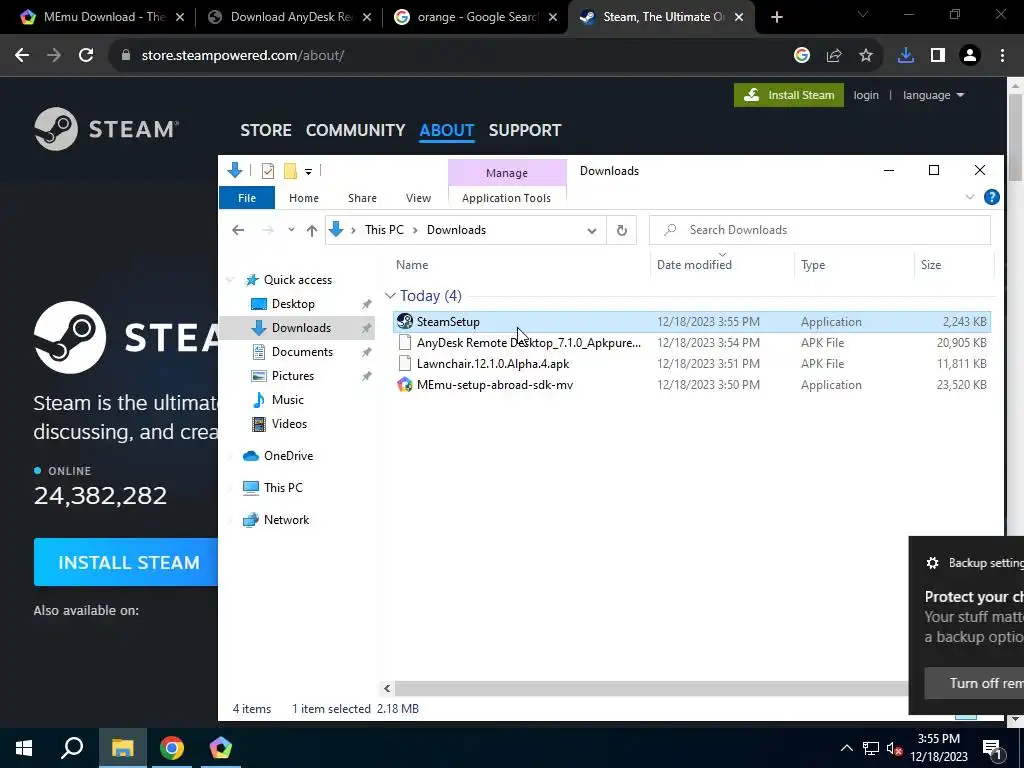1024x768 pixels.
Task: Open taskbar search magnifier
Action: [72, 748]
